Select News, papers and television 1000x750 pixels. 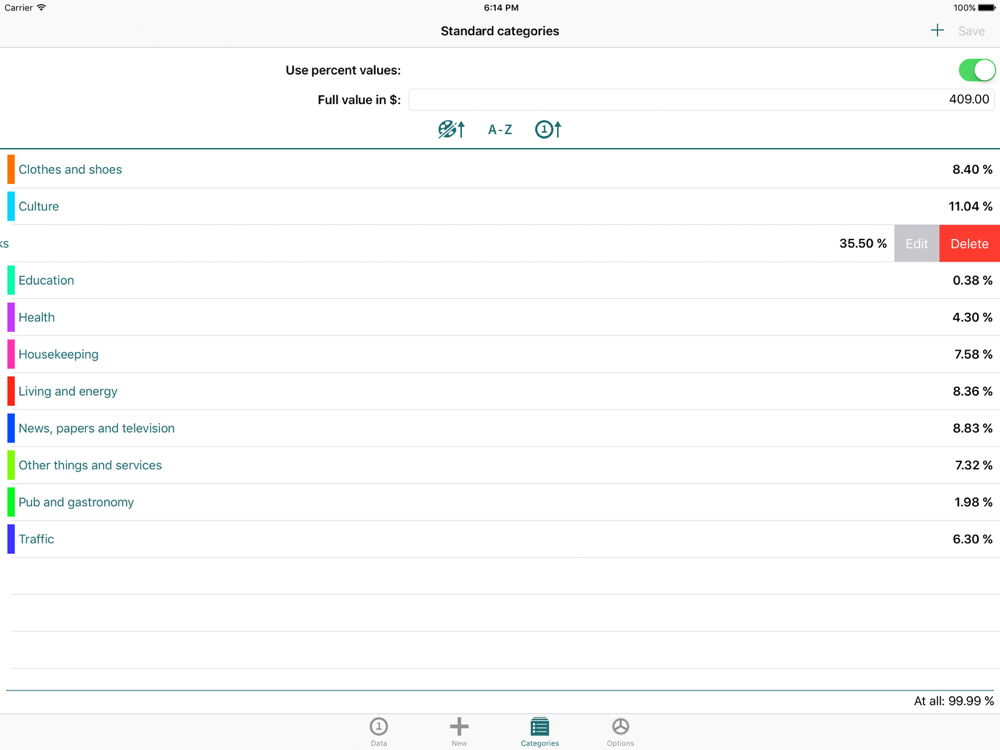click(500, 428)
